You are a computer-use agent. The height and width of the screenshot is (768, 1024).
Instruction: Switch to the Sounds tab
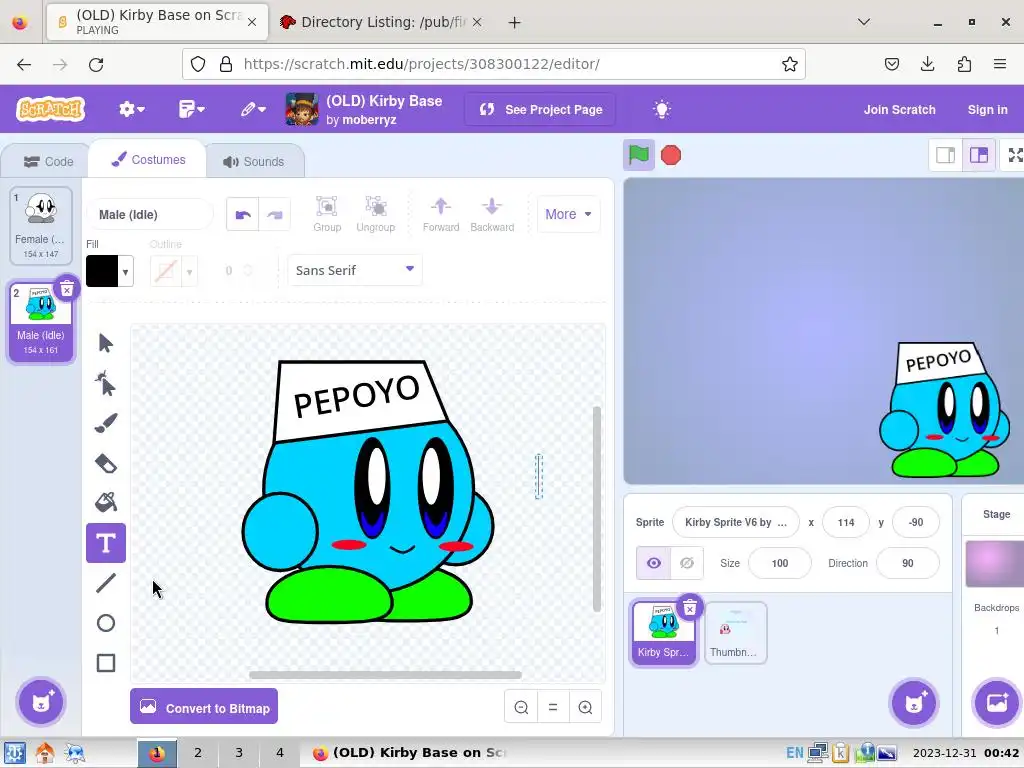[x=254, y=161]
